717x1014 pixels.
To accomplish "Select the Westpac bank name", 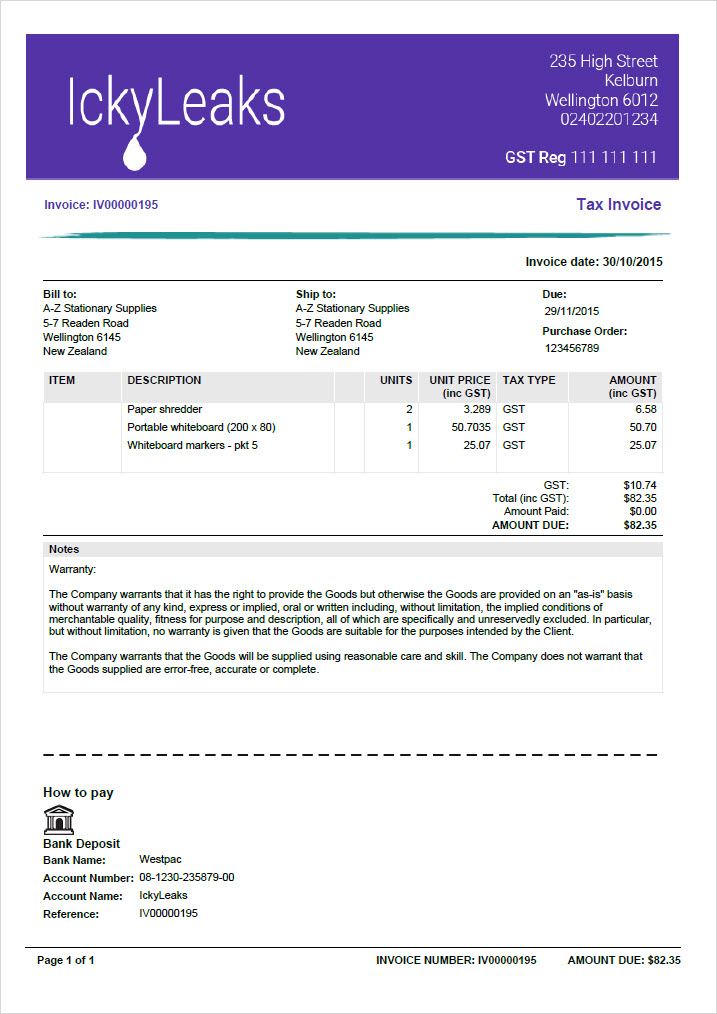I will tap(160, 860).
